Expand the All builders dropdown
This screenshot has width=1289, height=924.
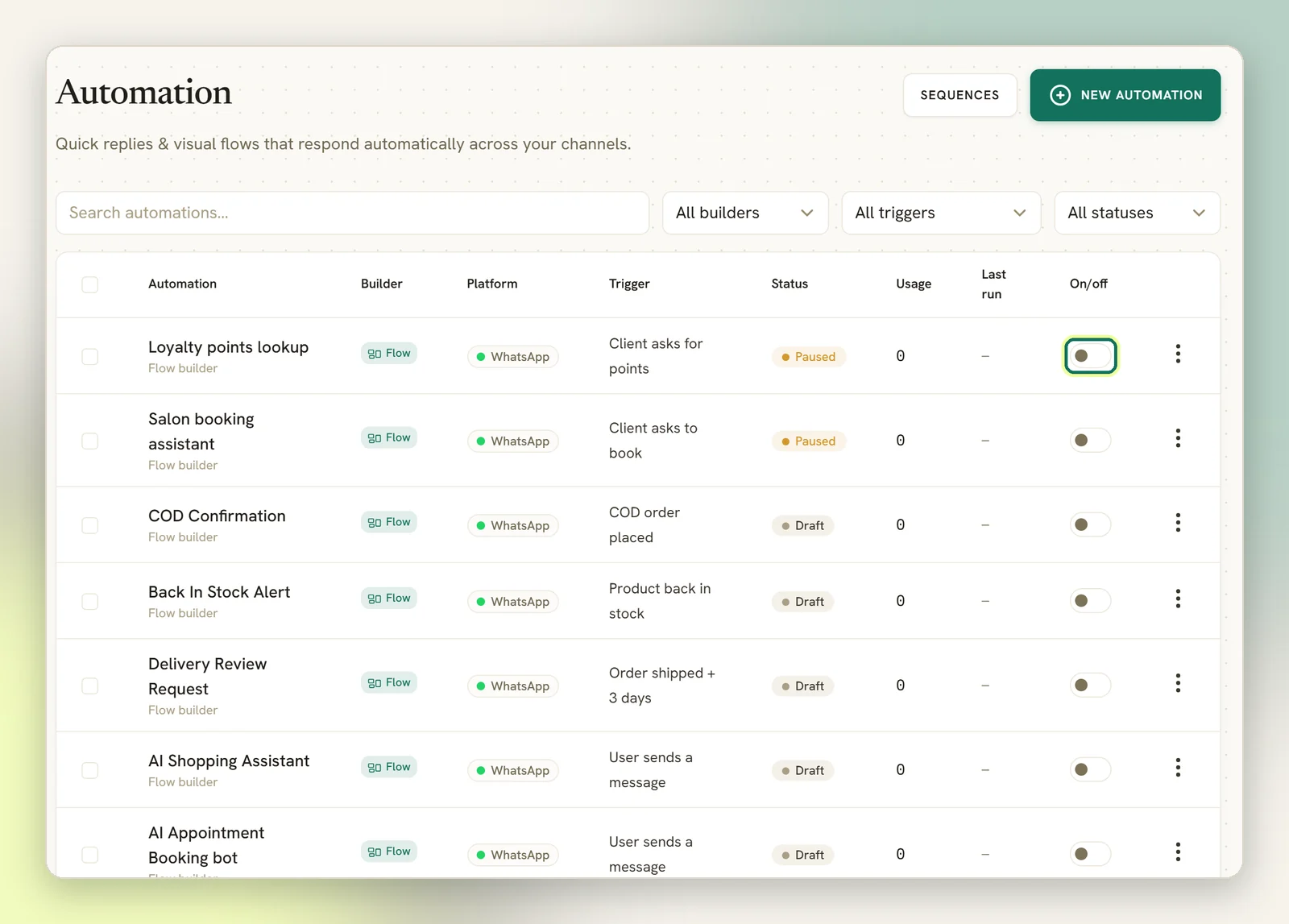pyautogui.click(x=745, y=213)
